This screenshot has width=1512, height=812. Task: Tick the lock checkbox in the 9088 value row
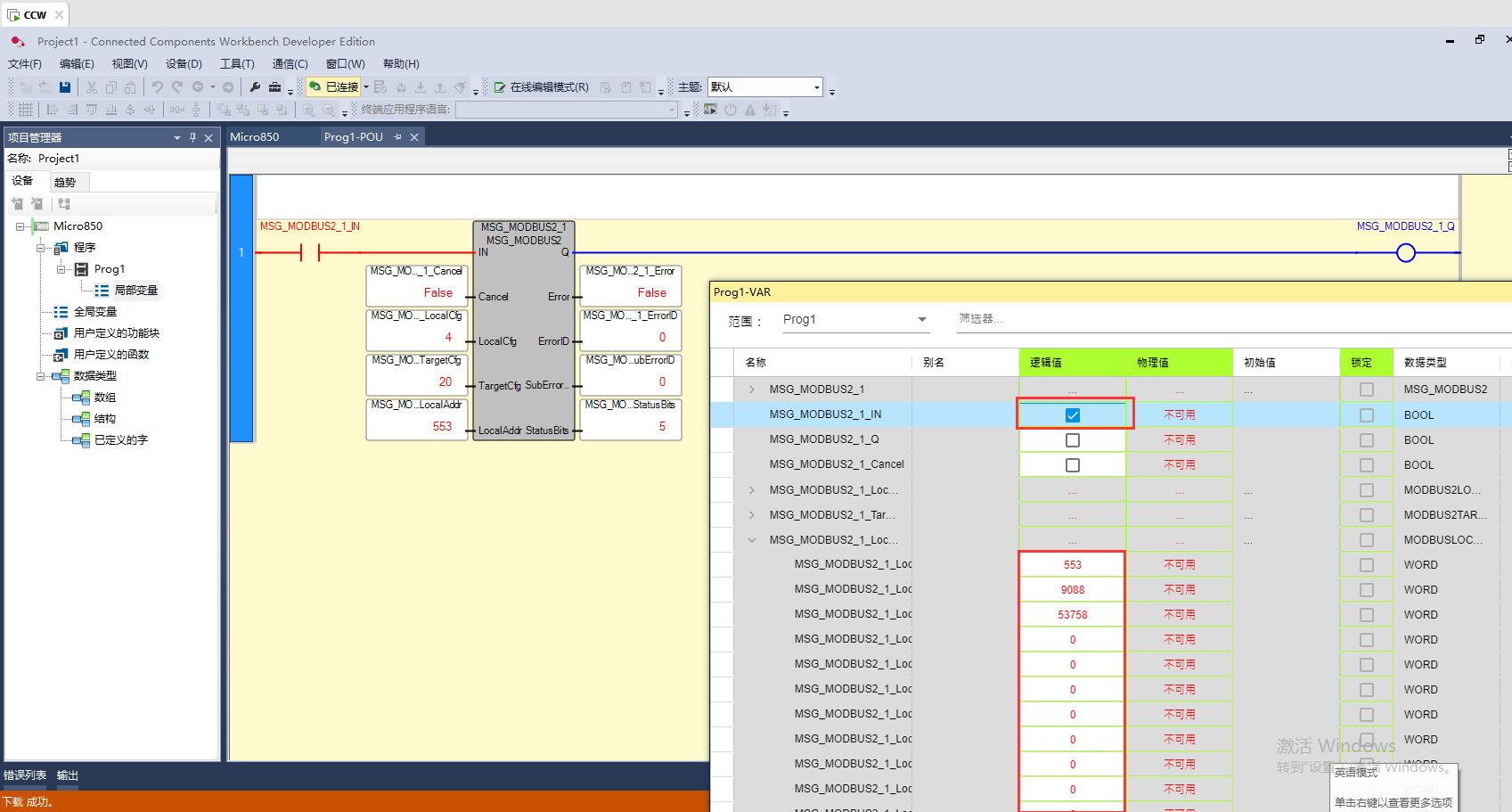1367,590
